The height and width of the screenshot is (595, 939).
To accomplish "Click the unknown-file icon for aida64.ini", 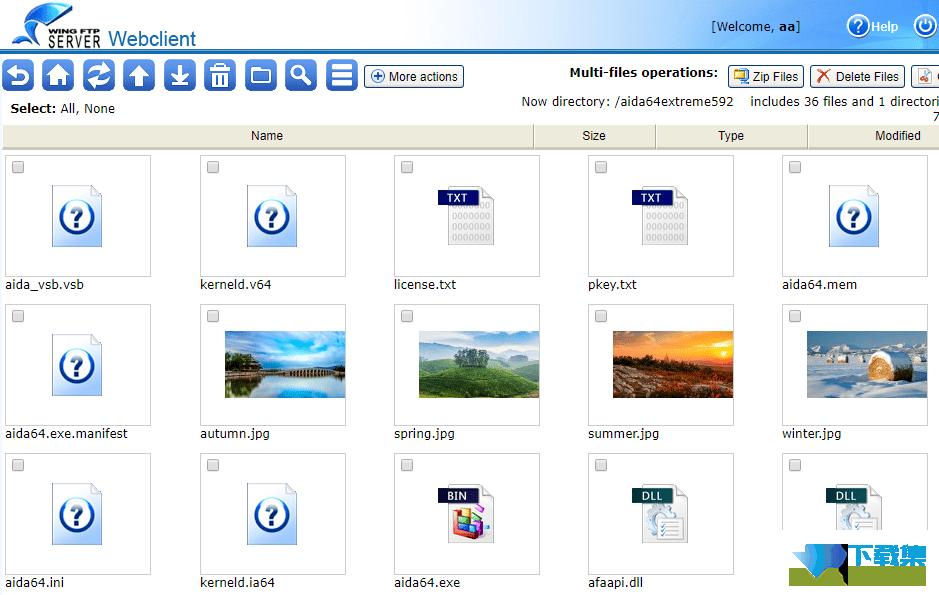I will 77,514.
